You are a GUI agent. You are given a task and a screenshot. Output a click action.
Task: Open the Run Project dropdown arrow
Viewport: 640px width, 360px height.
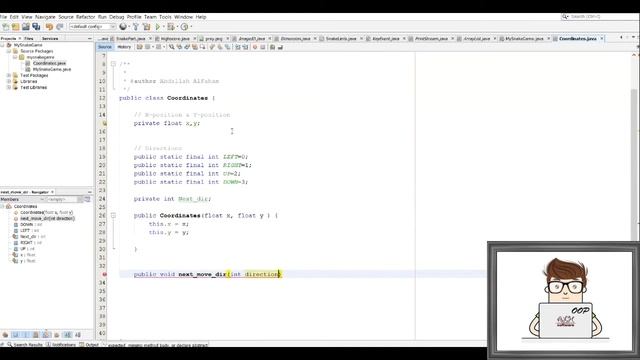(x=164, y=27)
